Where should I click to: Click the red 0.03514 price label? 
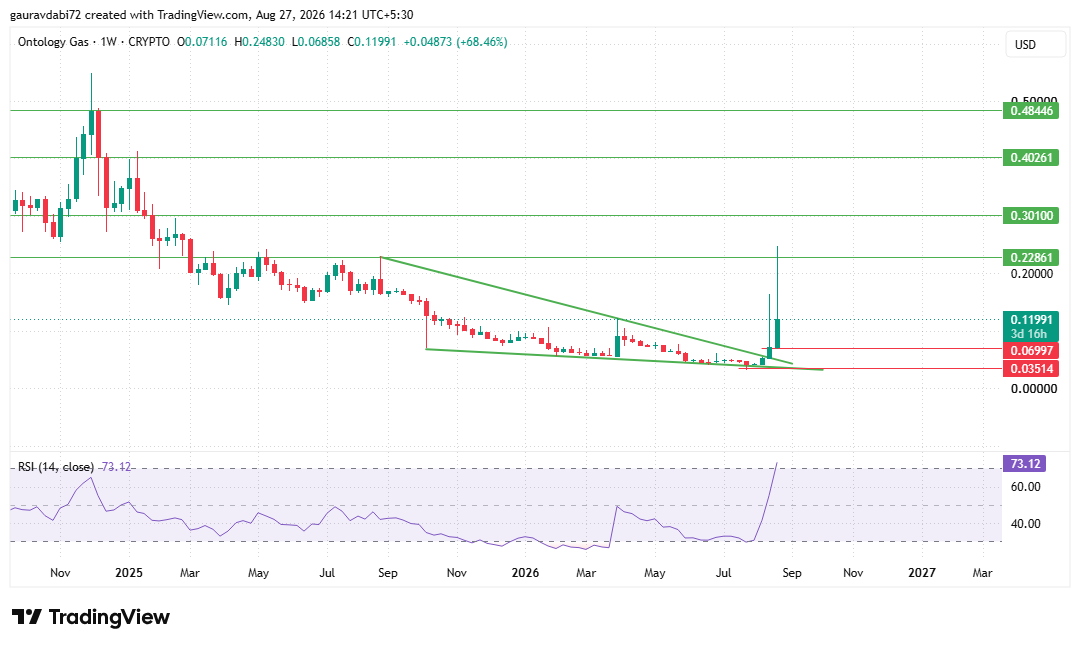(1031, 369)
